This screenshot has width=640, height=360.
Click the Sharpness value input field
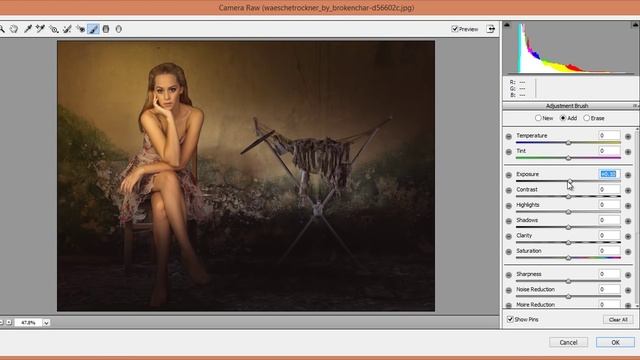[x=609, y=274]
